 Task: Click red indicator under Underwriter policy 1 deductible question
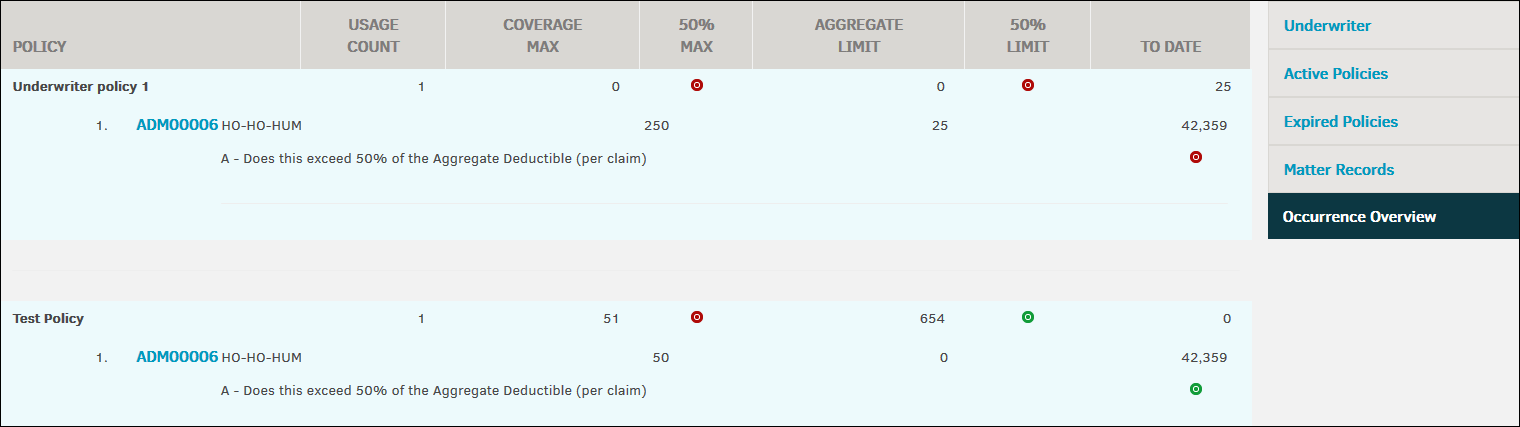click(x=1195, y=157)
